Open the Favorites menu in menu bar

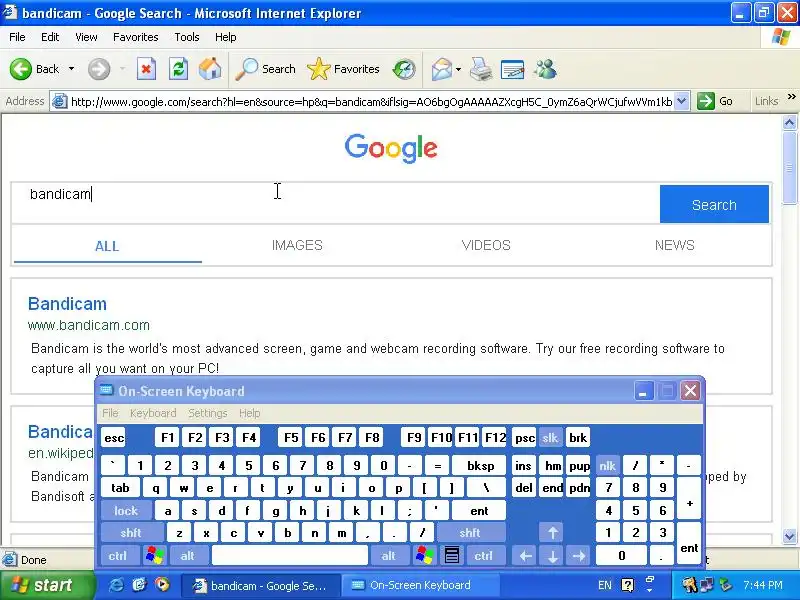coord(136,37)
